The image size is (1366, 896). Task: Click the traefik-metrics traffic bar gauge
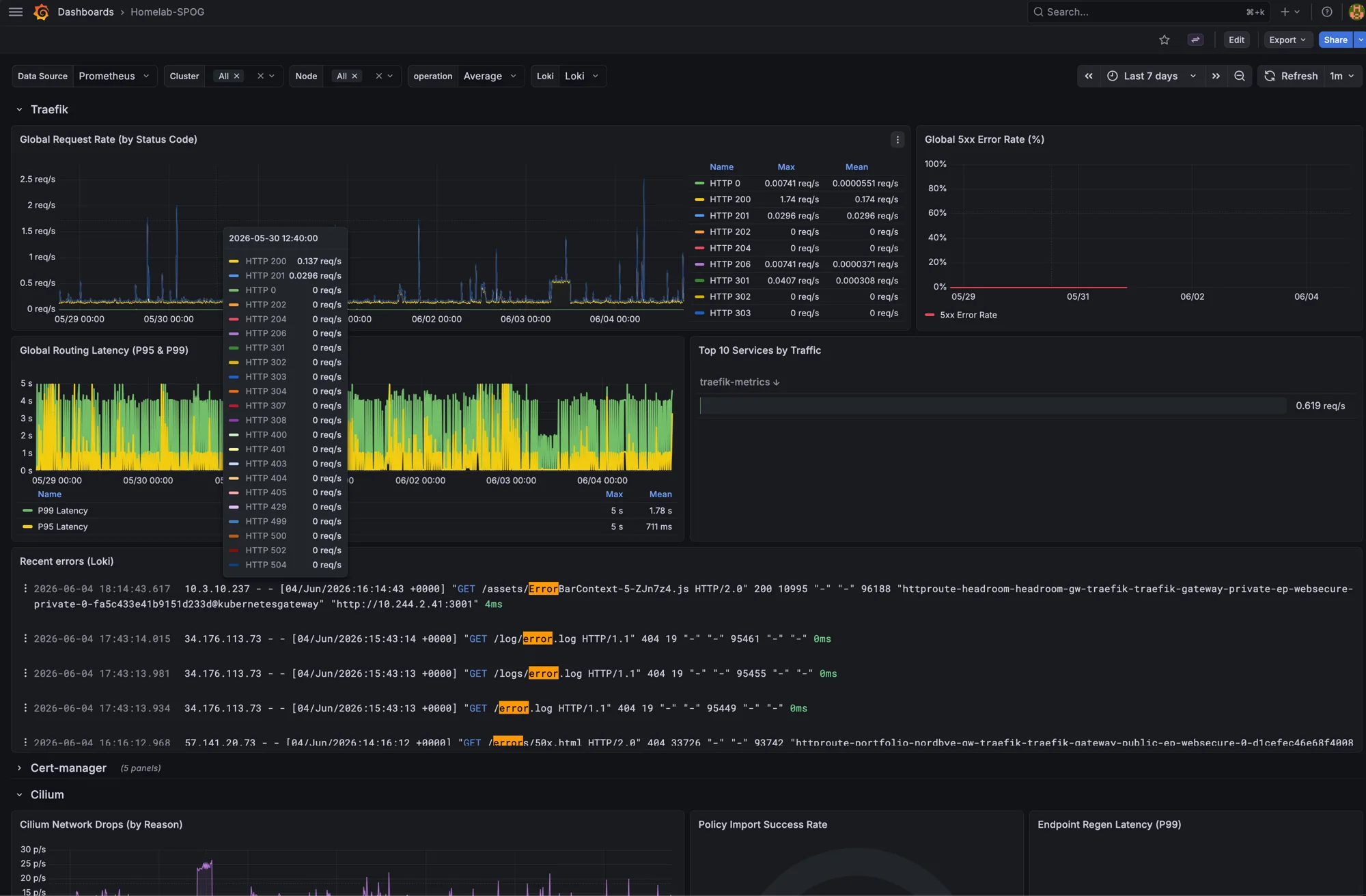(992, 406)
